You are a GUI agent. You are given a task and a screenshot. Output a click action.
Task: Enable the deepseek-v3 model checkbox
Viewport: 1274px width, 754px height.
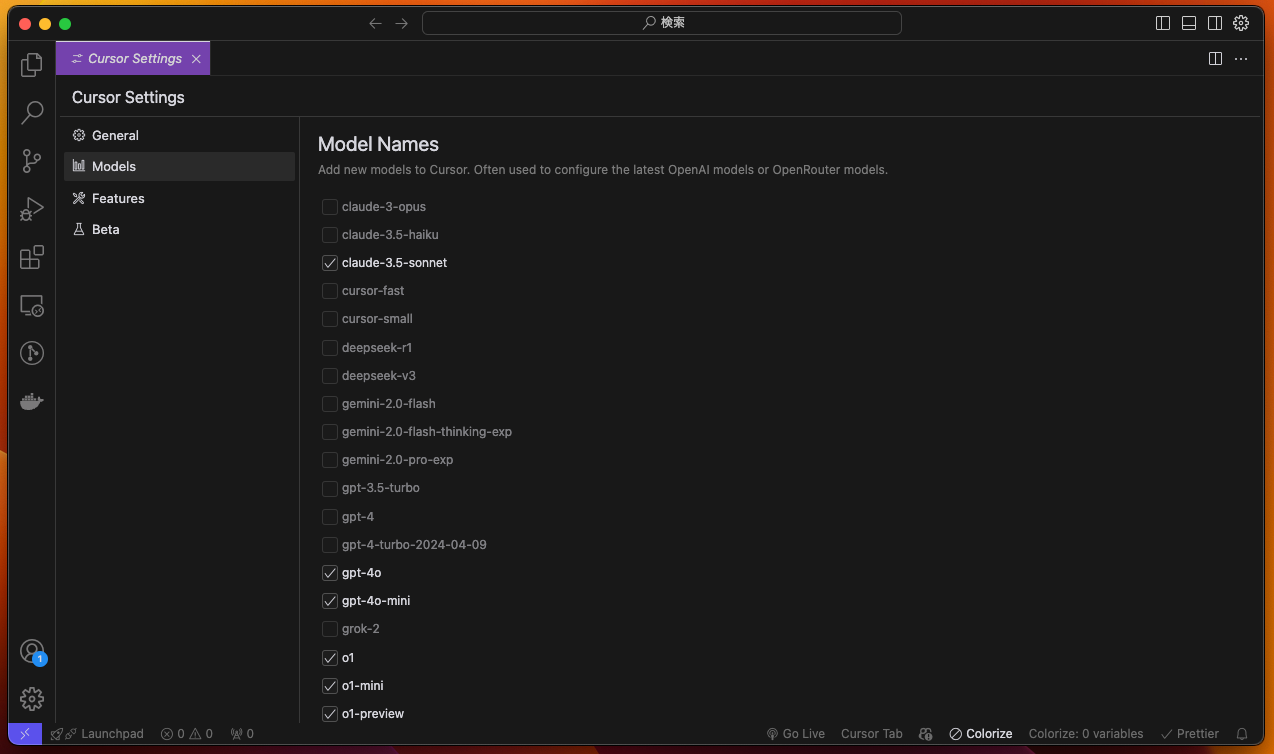329,376
